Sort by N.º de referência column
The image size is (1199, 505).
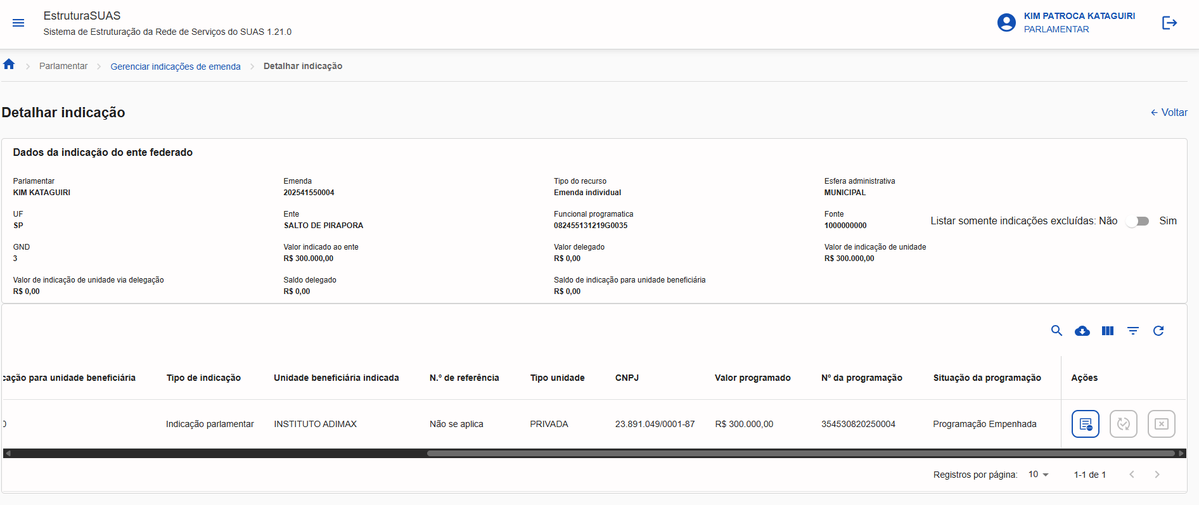click(464, 378)
